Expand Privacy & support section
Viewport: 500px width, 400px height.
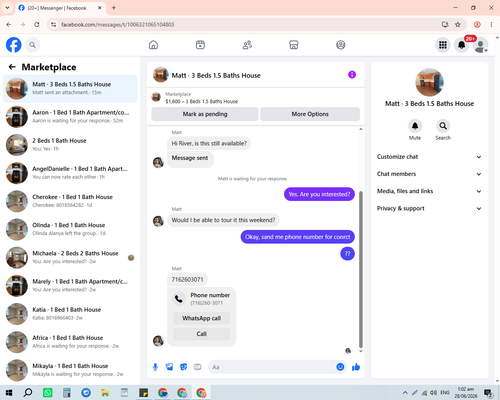tap(429, 208)
